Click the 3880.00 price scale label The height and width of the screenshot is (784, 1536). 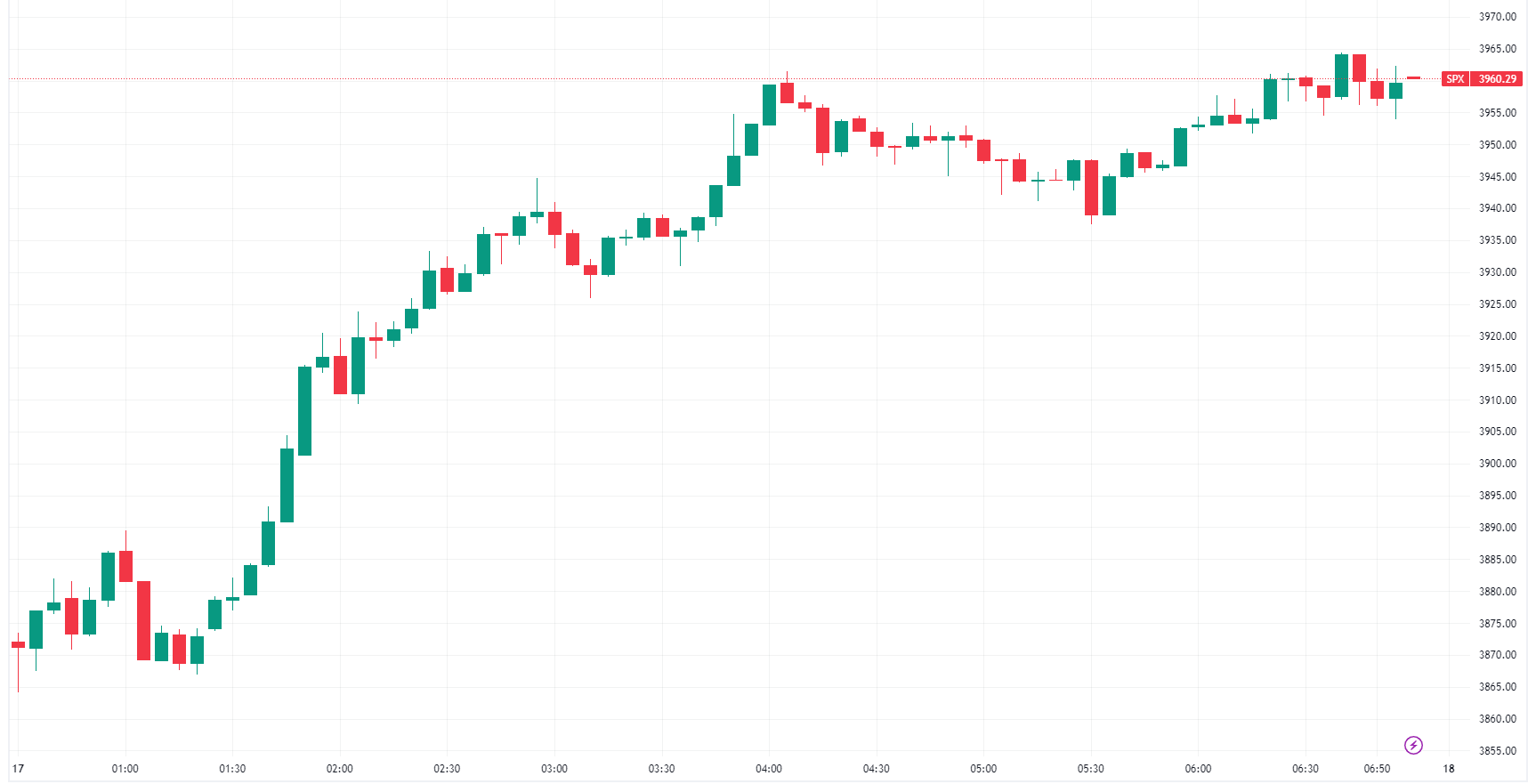pyautogui.click(x=1498, y=592)
